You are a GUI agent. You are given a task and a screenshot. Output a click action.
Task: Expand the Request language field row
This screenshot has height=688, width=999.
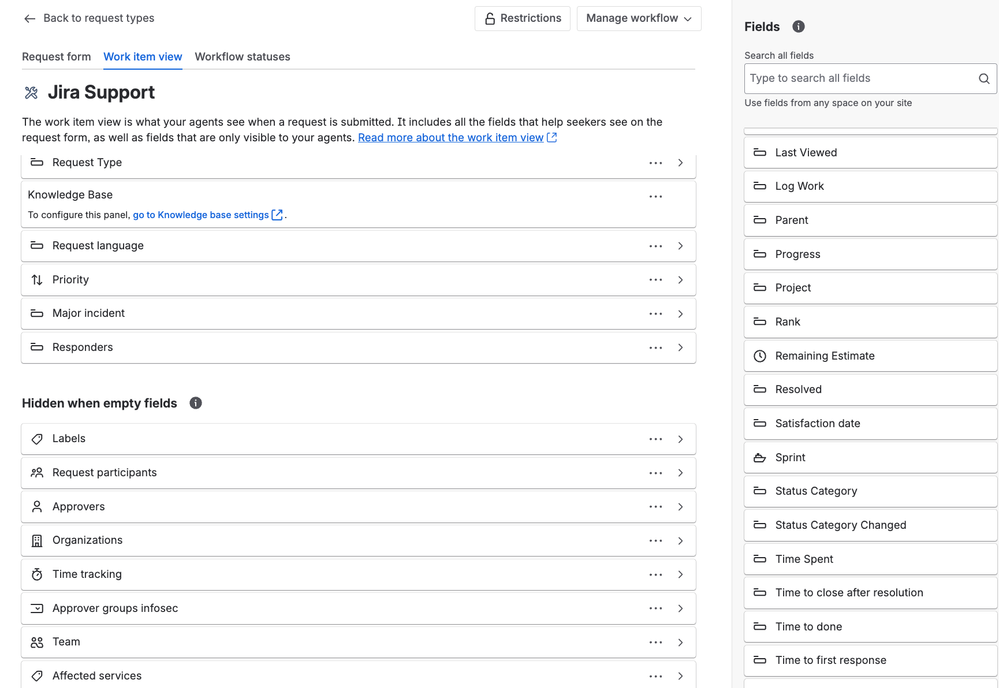point(680,247)
